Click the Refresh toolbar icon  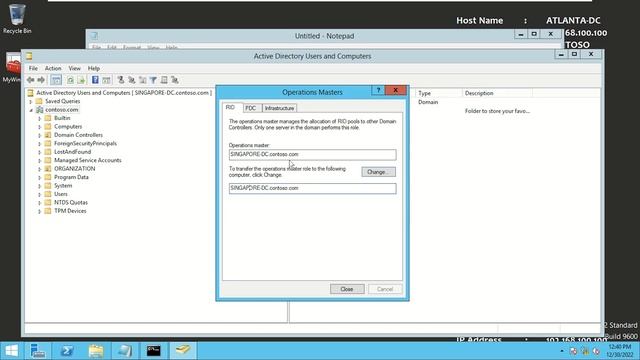pyautogui.click(x=70, y=80)
